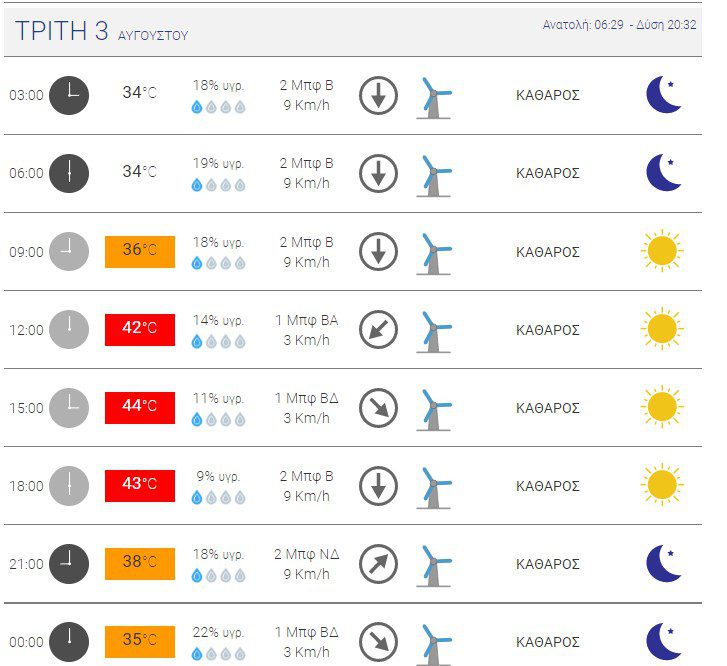Click the wind direction arrow at 00:00
727x666 pixels.
[378, 642]
